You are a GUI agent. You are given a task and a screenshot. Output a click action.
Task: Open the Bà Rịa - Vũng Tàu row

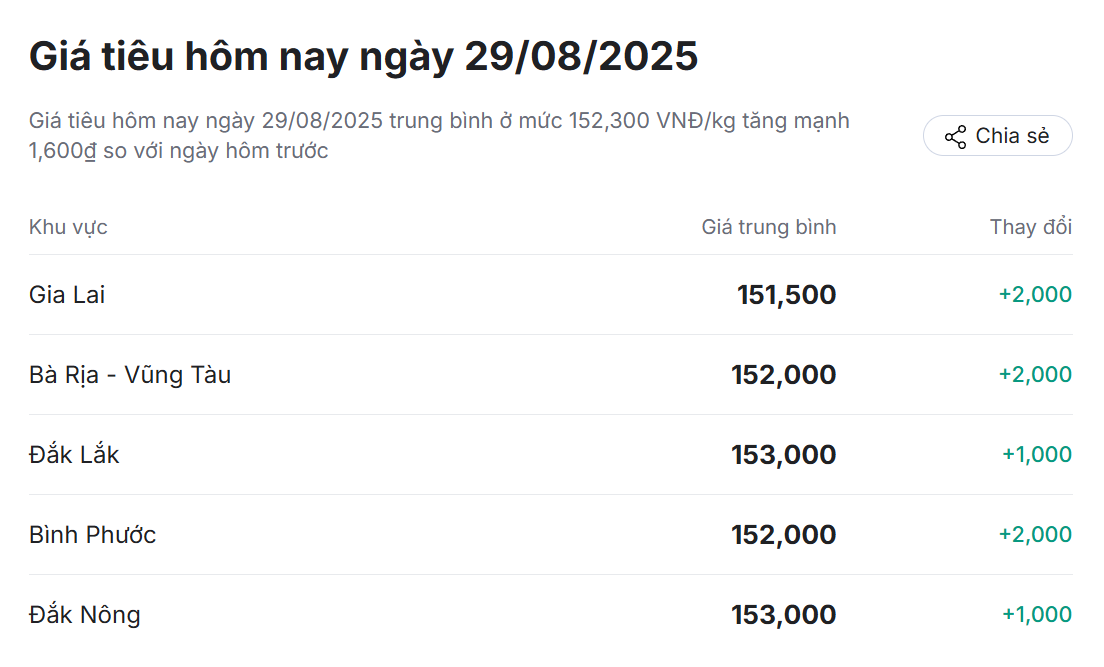[130, 375]
